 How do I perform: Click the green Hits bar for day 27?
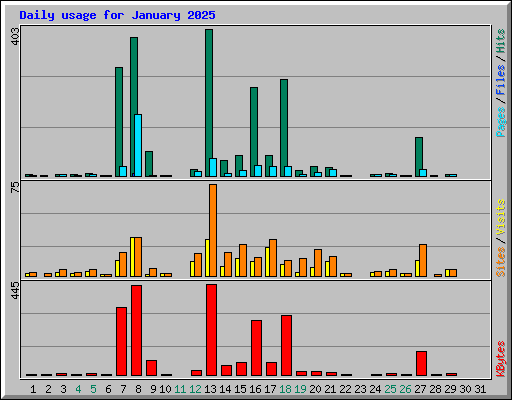click(419, 157)
